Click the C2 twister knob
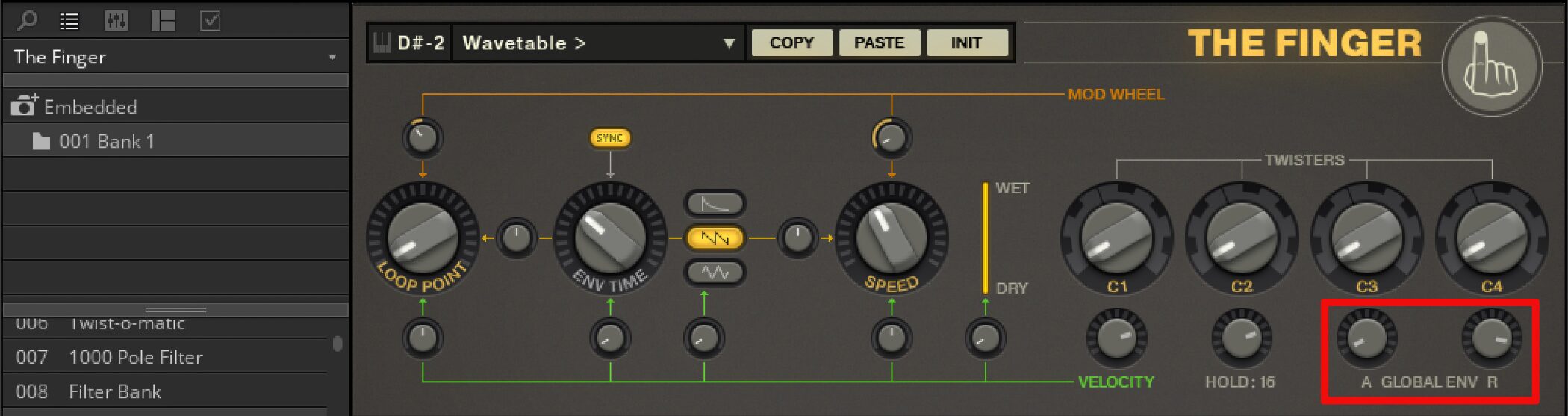 (1242, 238)
